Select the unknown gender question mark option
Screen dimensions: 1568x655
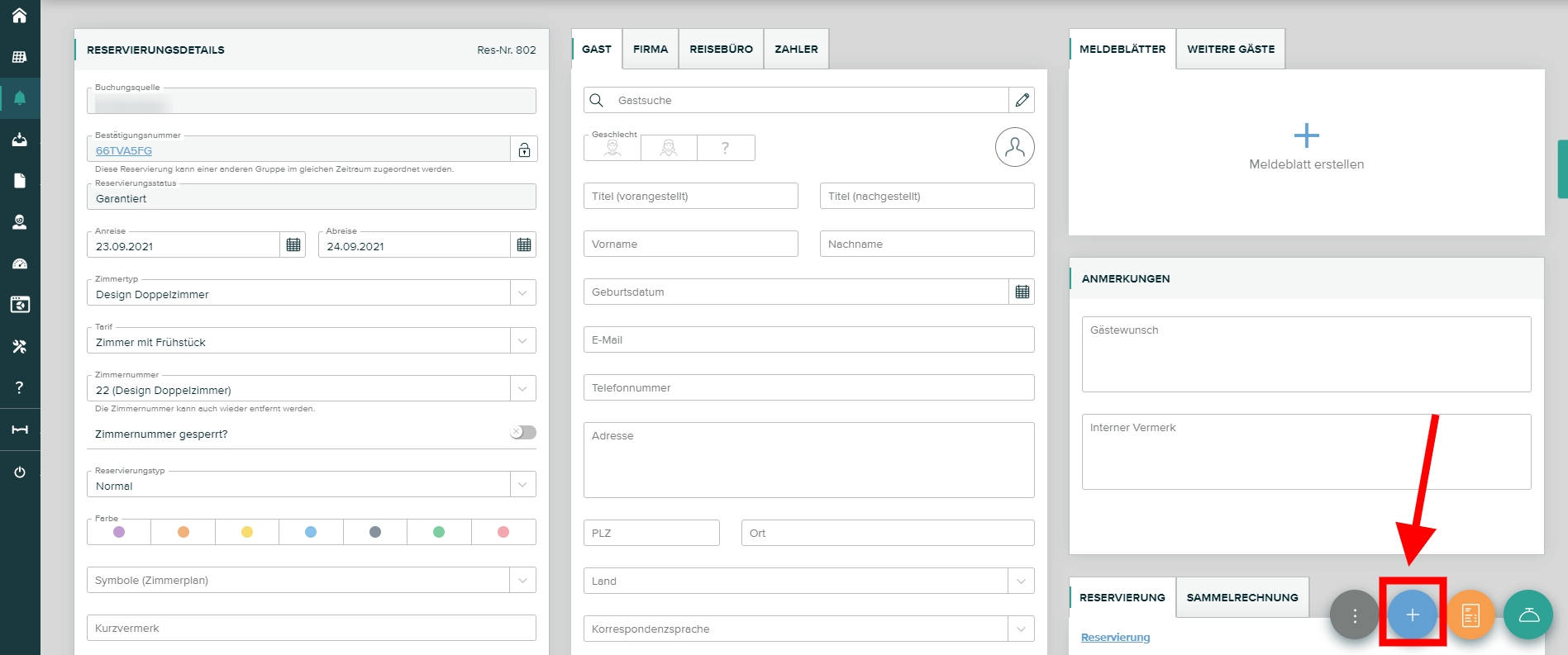pyautogui.click(x=726, y=148)
